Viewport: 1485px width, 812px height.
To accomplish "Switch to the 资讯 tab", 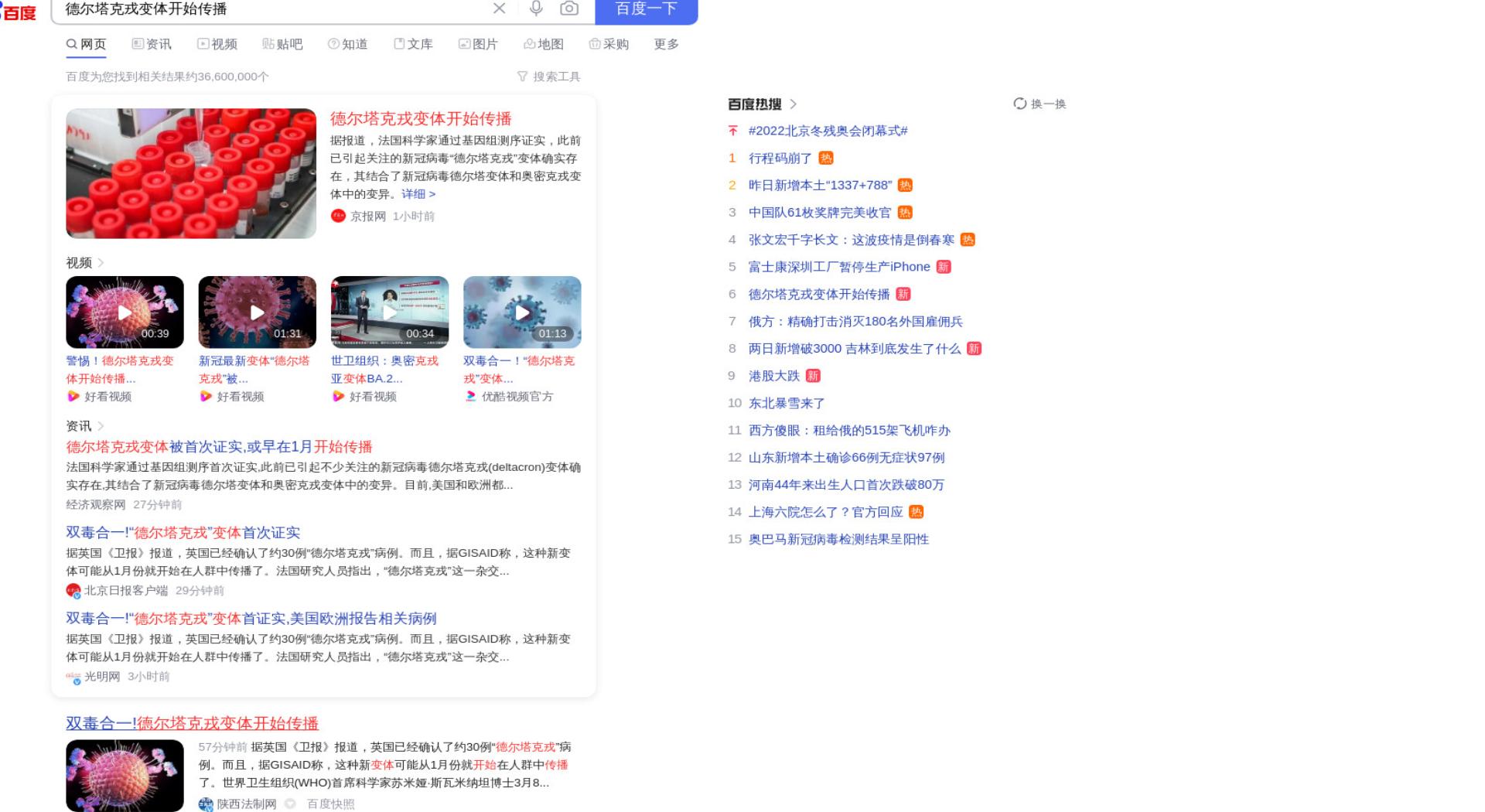I will click(152, 44).
